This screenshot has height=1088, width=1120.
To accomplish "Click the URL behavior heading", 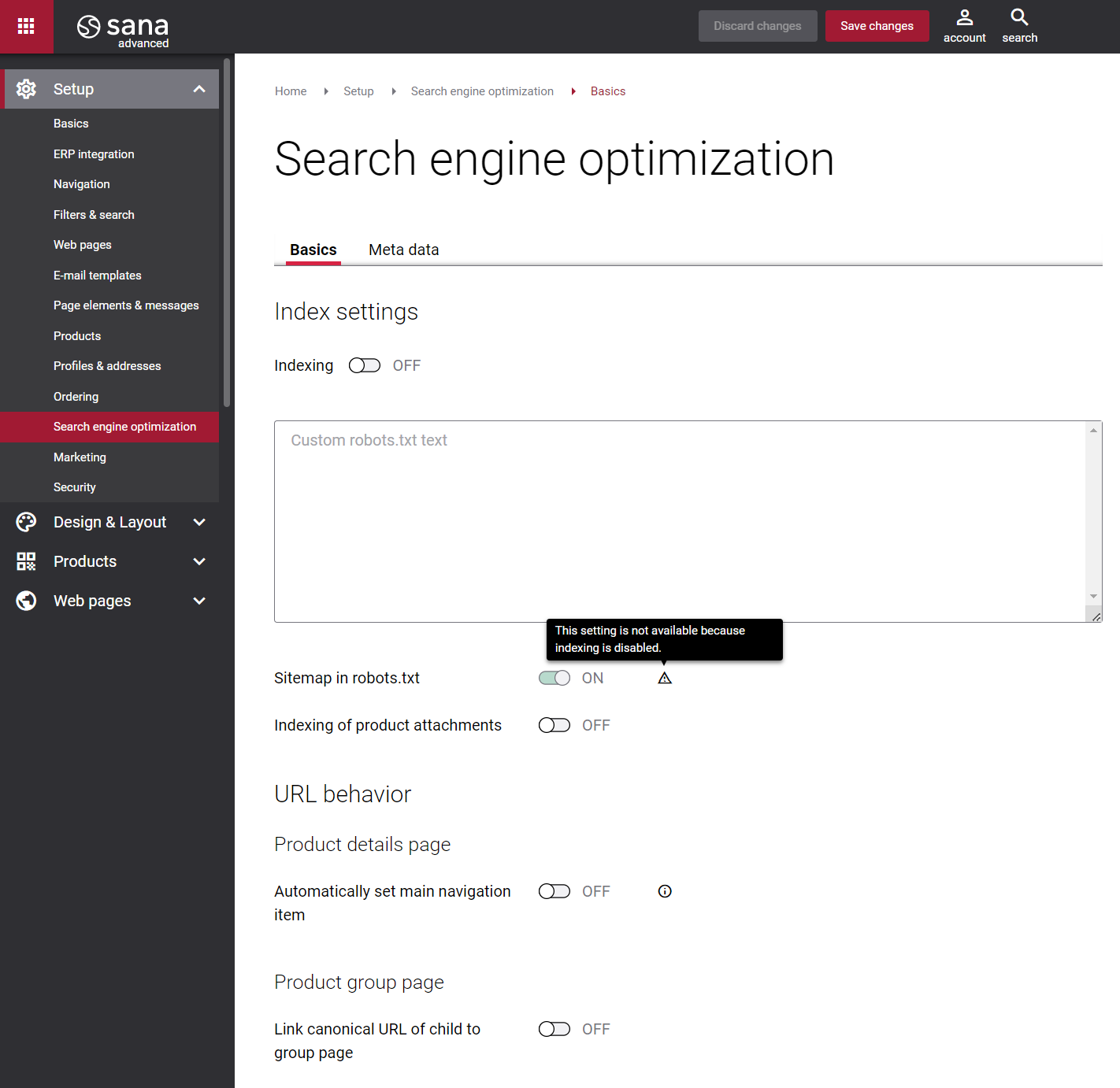I will pos(343,794).
